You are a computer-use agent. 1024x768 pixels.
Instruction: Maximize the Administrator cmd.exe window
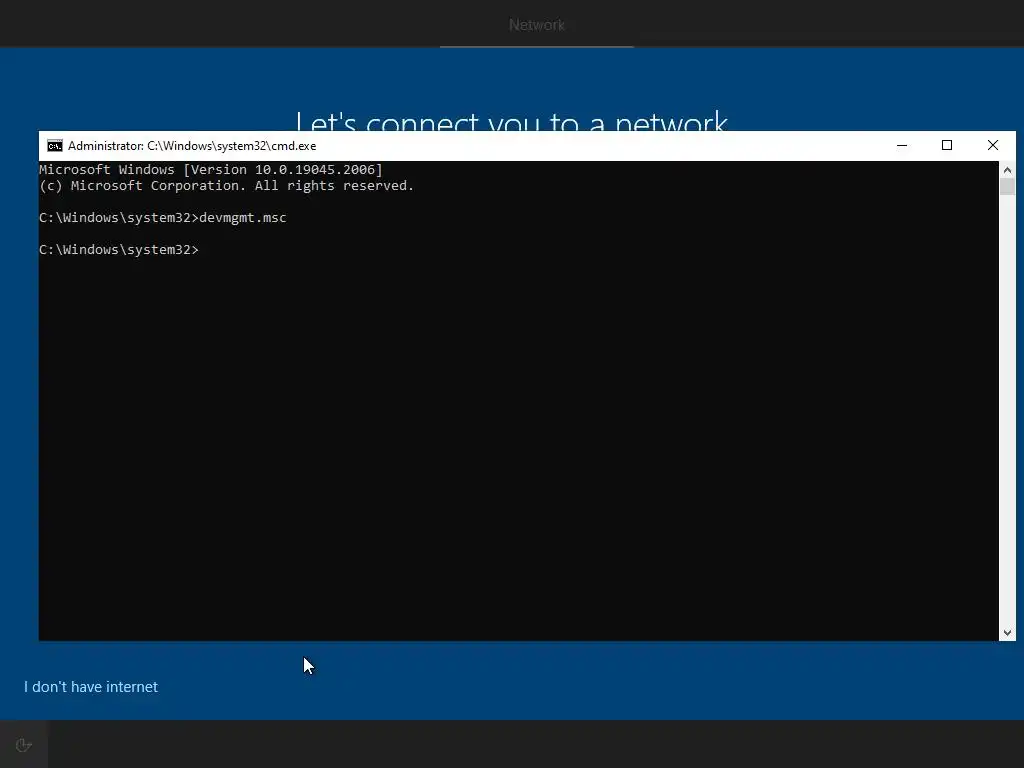point(947,146)
